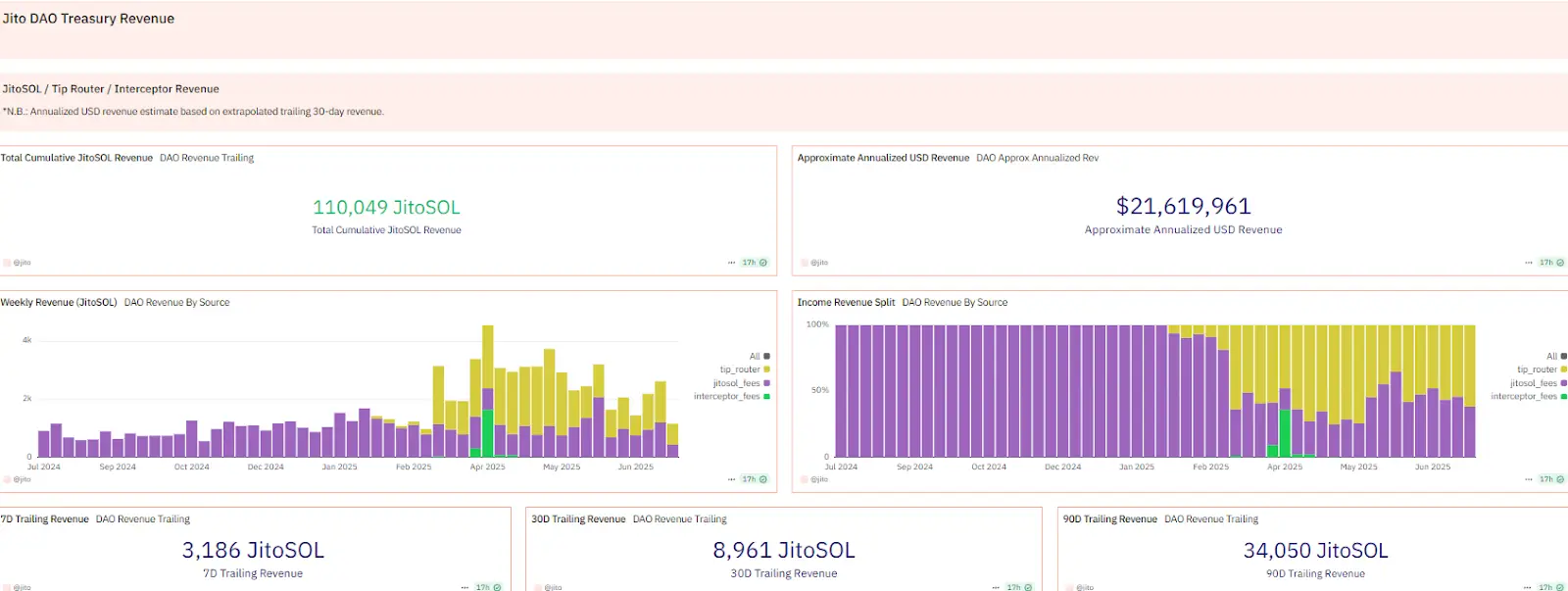This screenshot has height=591, width=1568.
Task: Open DAO Revenue Trailing link beside 7D Trailing Revenue
Action: tap(143, 519)
